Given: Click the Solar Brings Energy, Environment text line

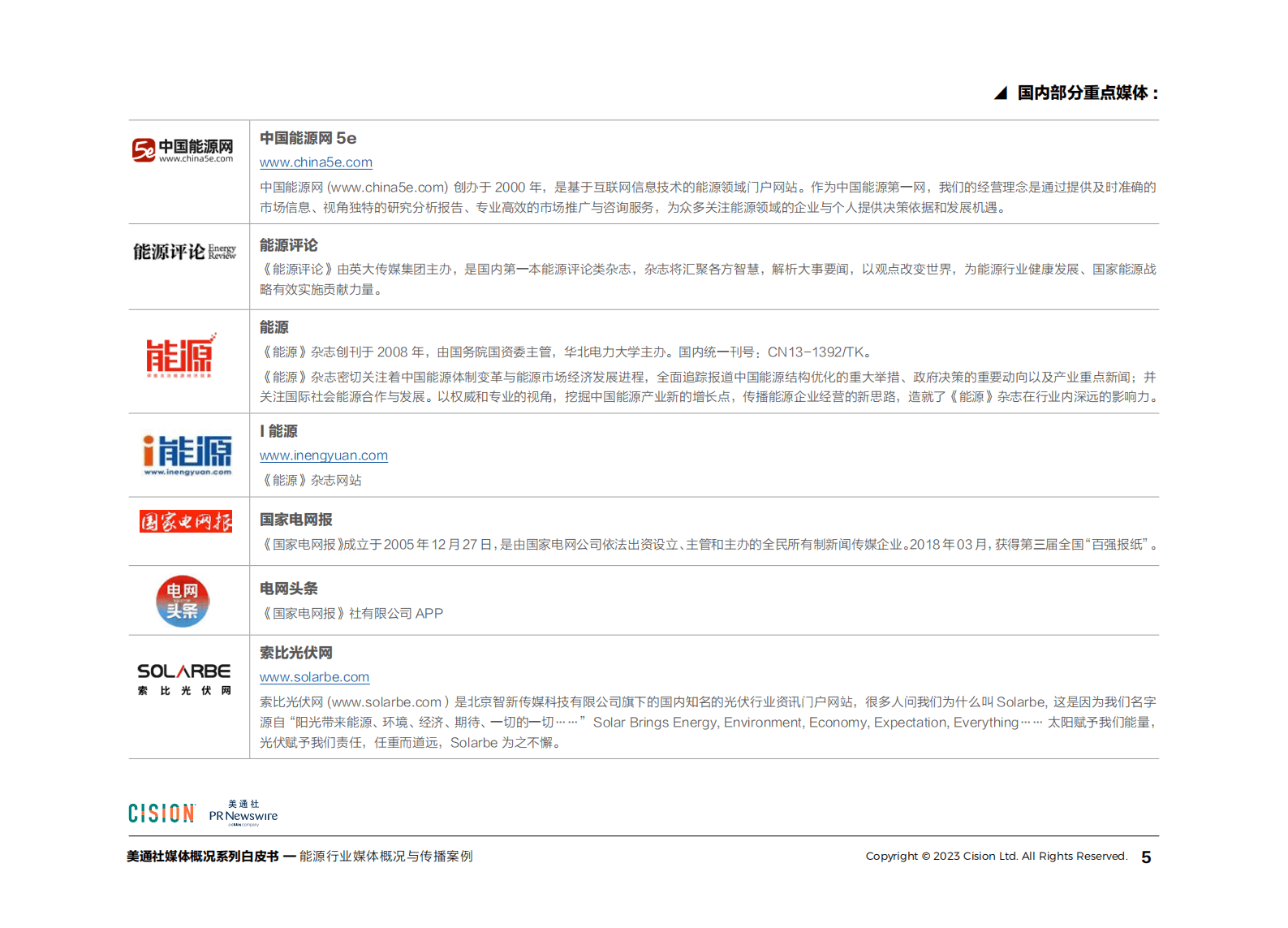Looking at the screenshot, I should pos(708,723).
